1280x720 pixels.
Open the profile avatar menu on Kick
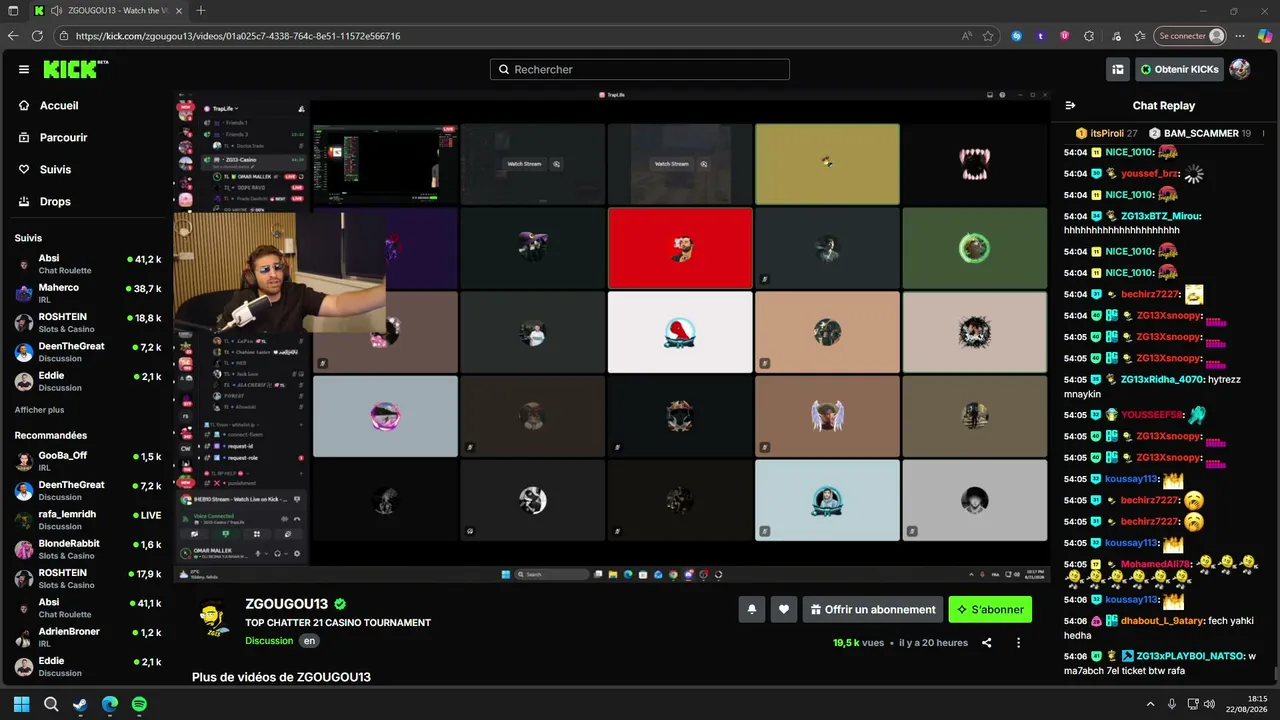tap(1240, 69)
